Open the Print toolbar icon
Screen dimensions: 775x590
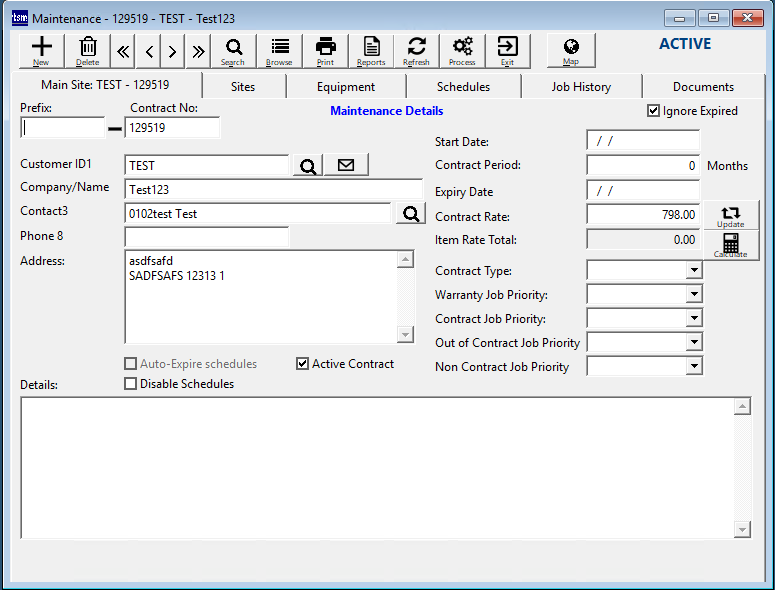click(325, 50)
